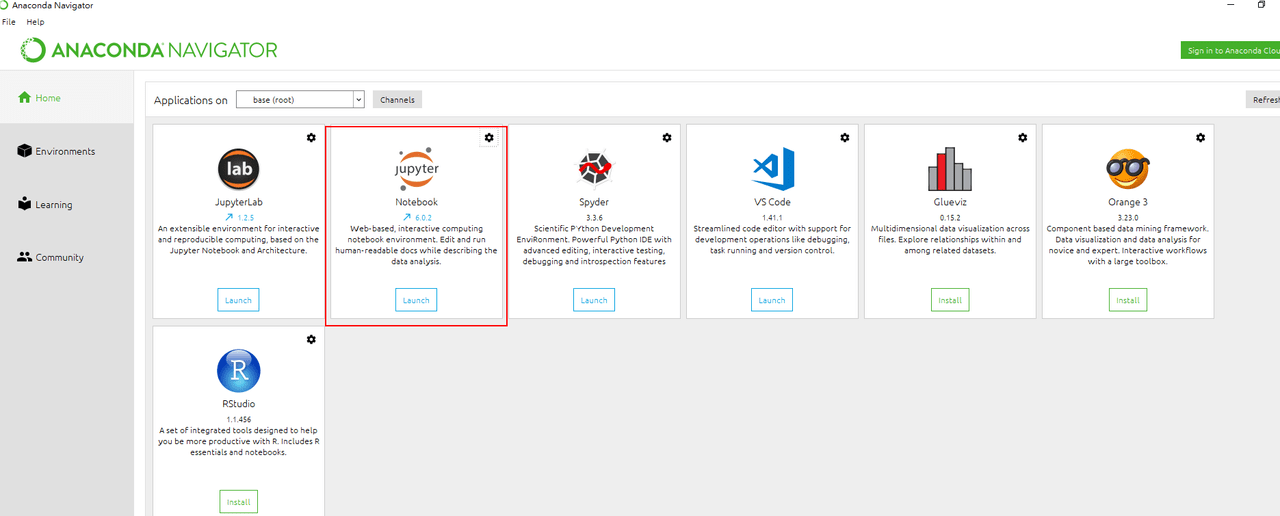Open Orange 3 gear settings menu

(1200, 138)
